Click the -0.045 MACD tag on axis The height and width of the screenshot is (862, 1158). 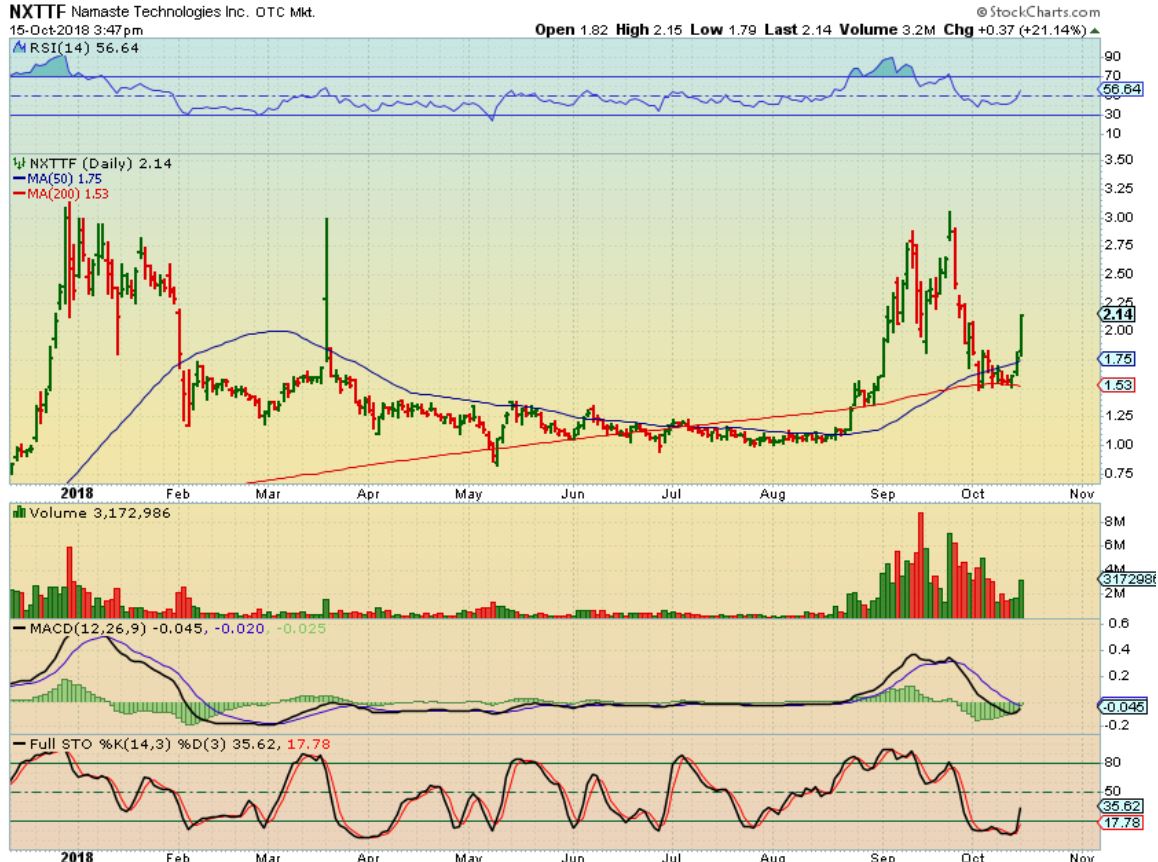1123,707
